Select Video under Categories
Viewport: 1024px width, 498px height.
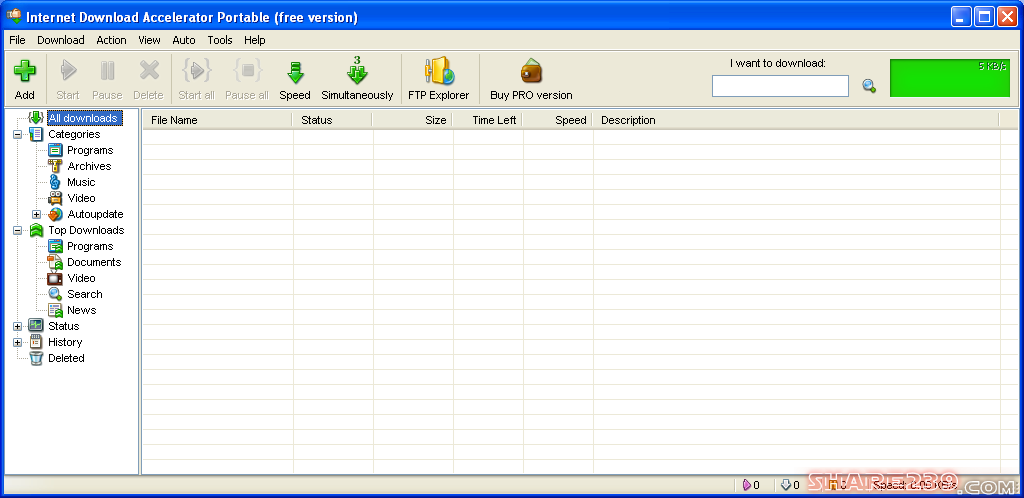tap(81, 198)
